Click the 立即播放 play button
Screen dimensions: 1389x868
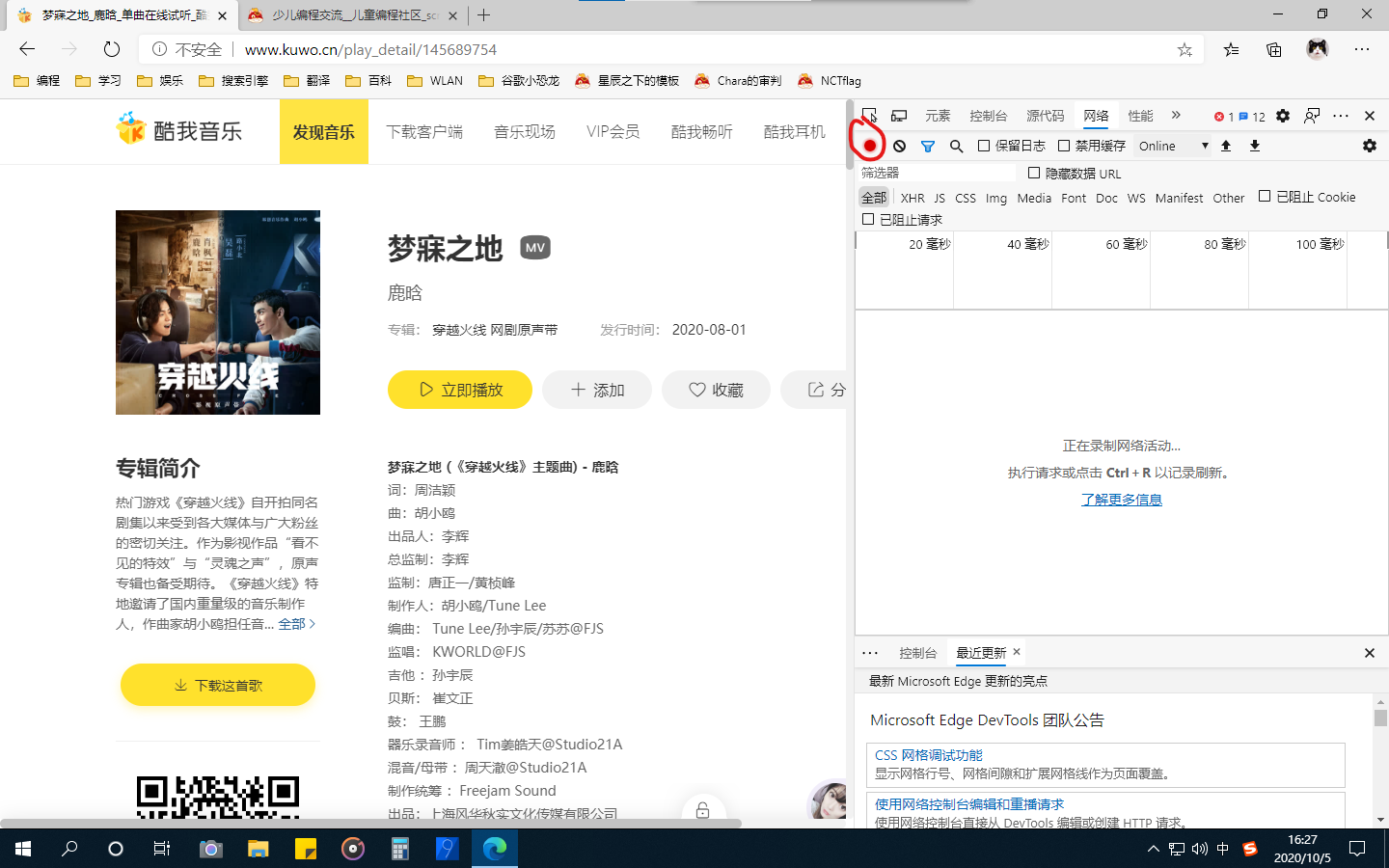[x=460, y=390]
